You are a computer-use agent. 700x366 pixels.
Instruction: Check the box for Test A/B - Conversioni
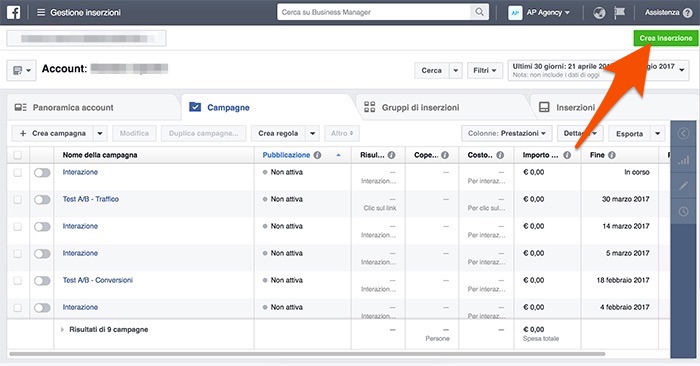pyautogui.click(x=17, y=281)
